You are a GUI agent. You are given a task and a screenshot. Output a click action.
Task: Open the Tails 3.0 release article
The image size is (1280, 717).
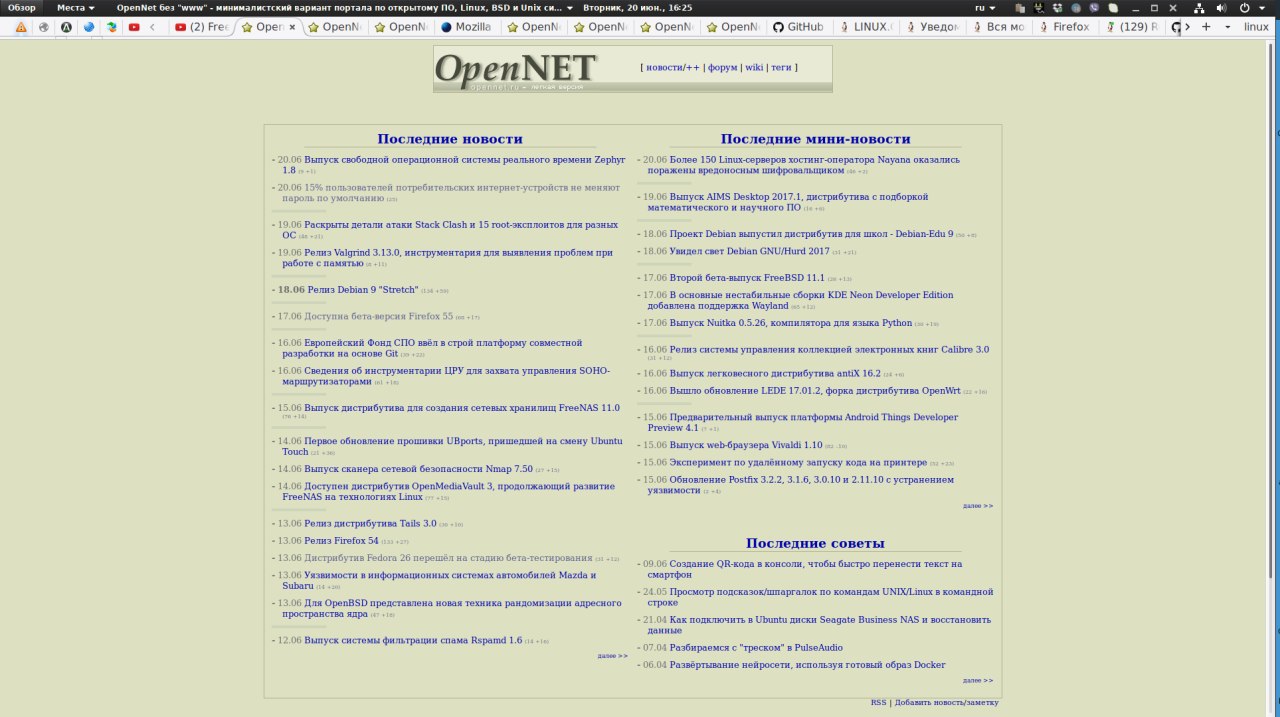370,523
